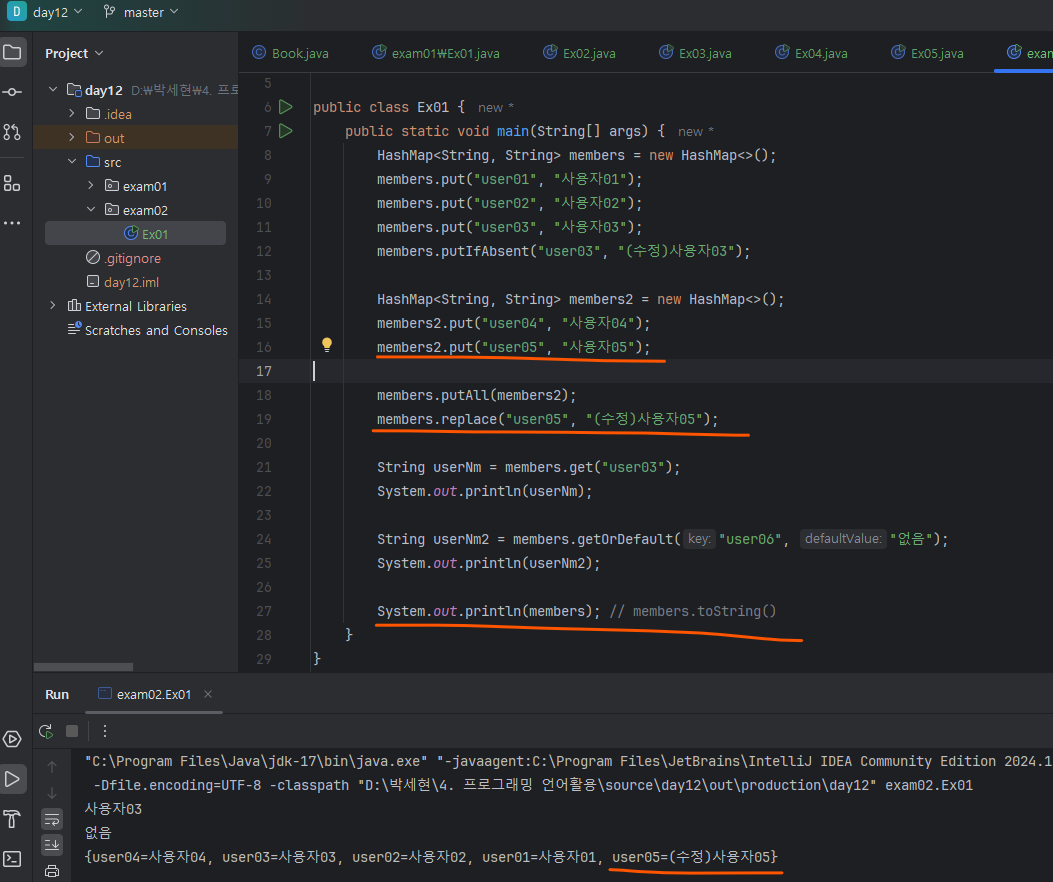Switch to the Book.java tab

tap(290, 53)
